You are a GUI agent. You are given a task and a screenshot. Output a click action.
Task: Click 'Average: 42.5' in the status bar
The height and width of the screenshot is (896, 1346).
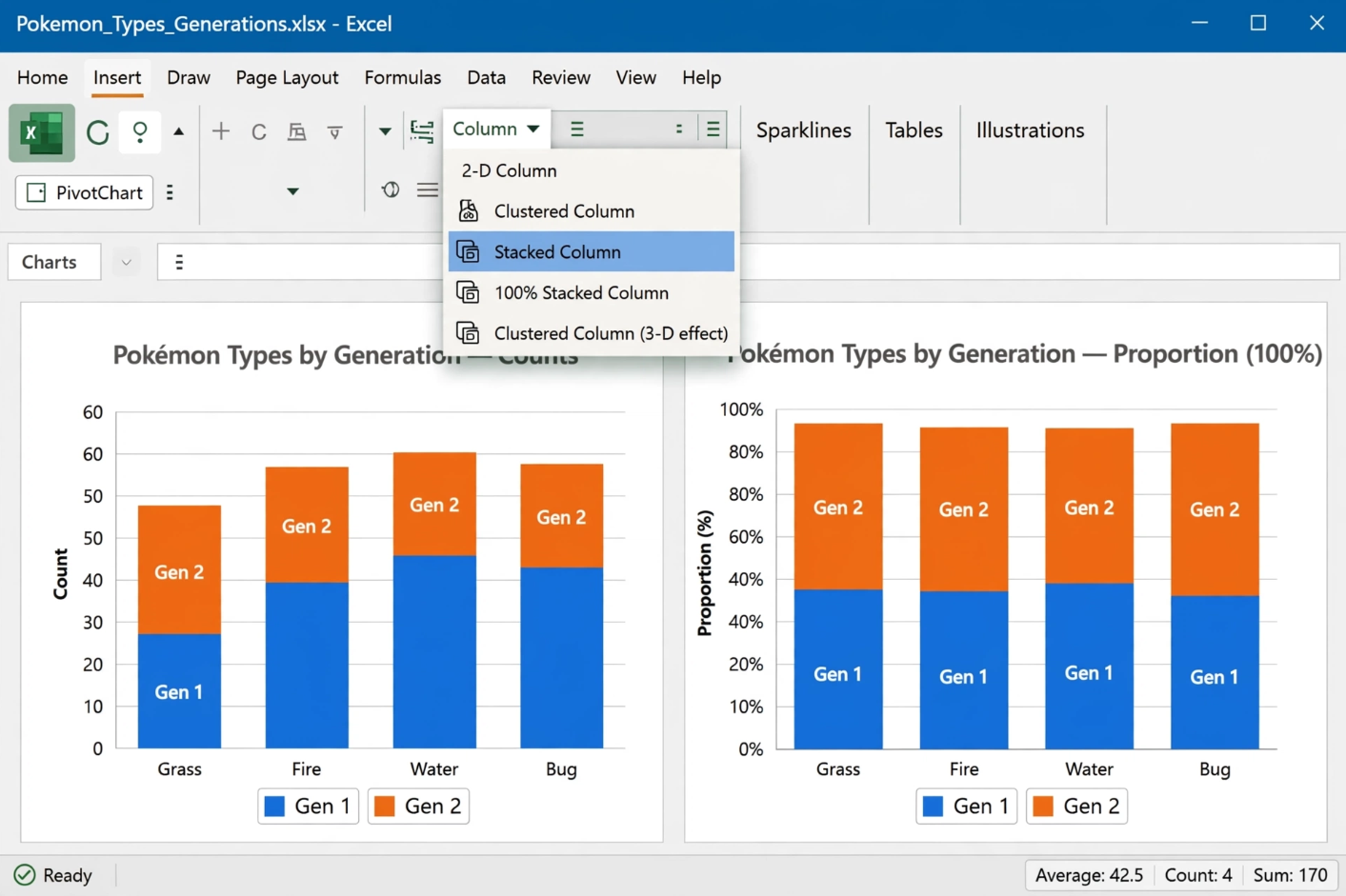[1089, 875]
